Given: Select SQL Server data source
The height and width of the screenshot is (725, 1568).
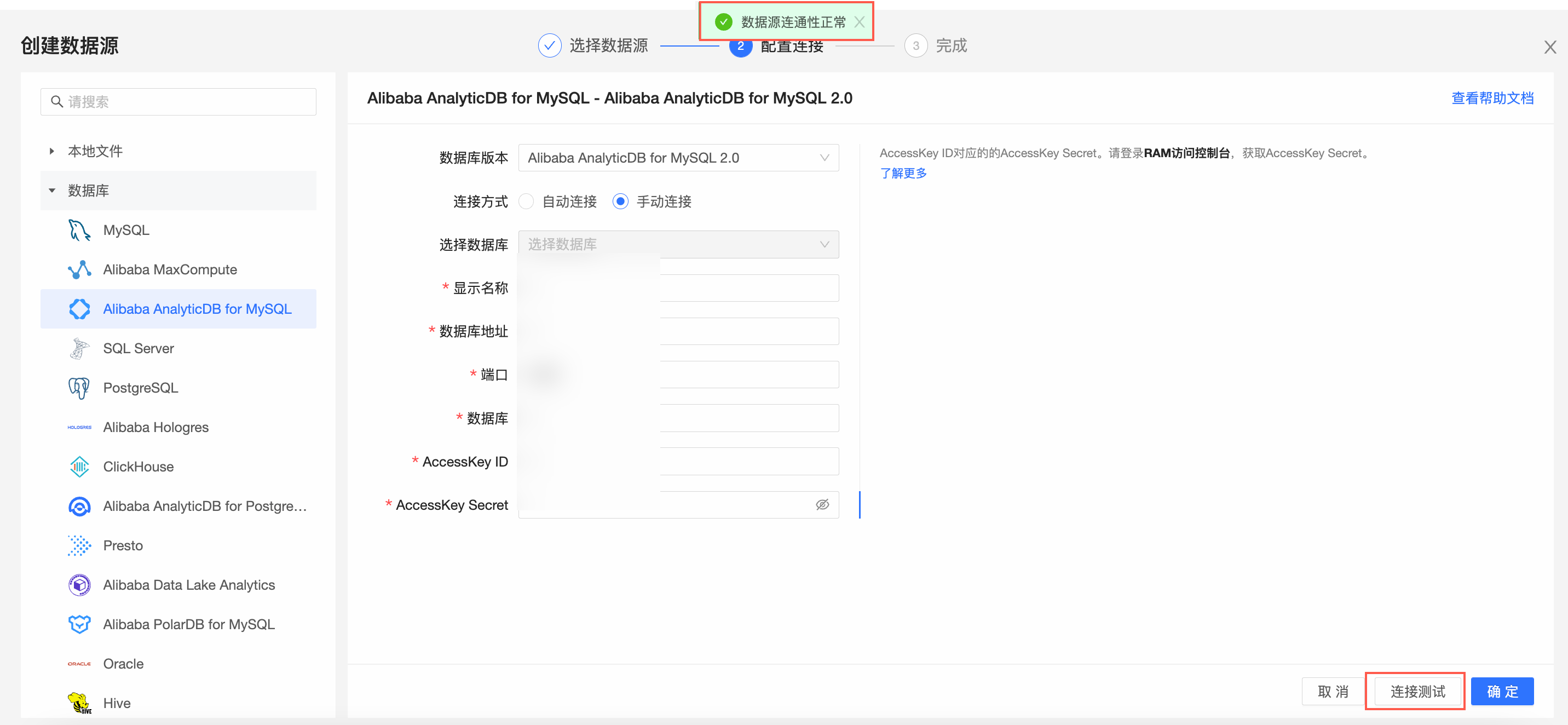Looking at the screenshot, I should click(178, 348).
